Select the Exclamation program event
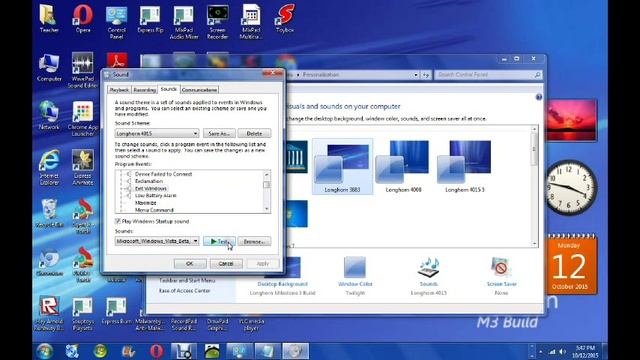 (x=149, y=181)
